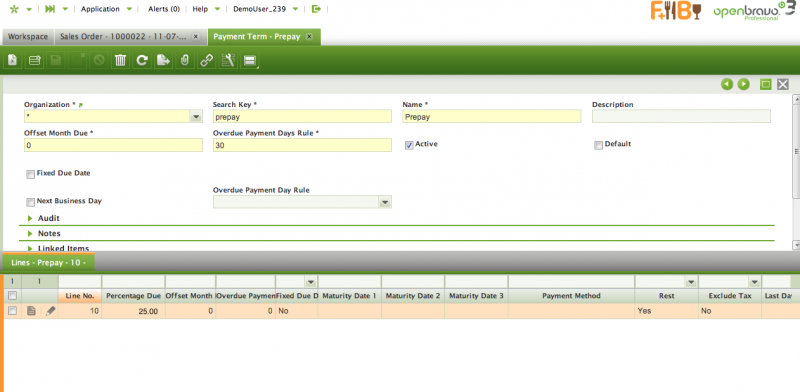Check the Fixed Due Date checkbox
800x392 pixels.
point(31,175)
